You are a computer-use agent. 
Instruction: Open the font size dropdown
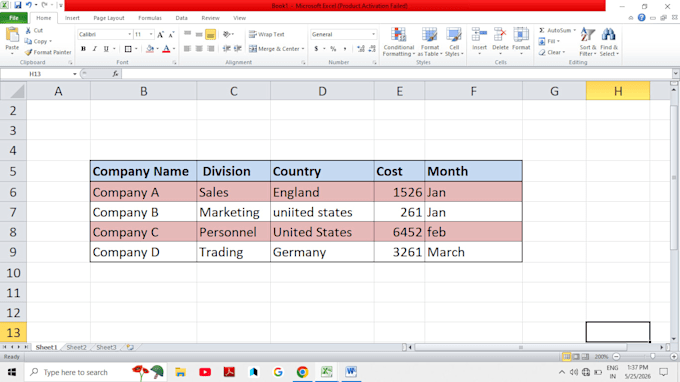(x=151, y=34)
